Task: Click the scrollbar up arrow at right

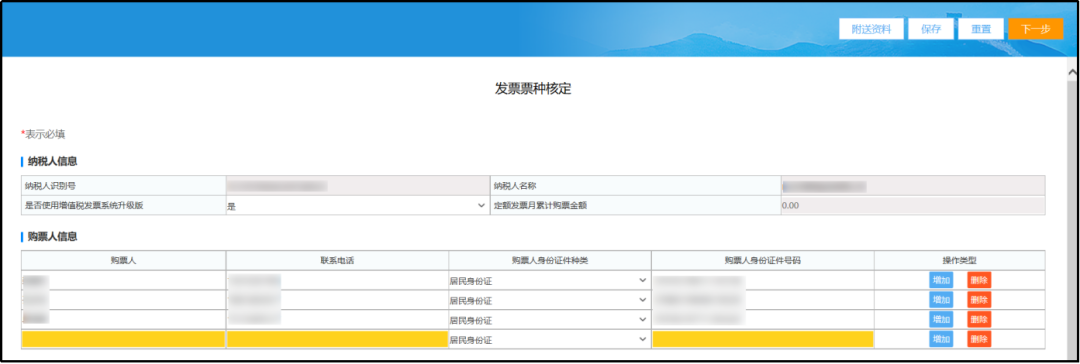Action: (1071, 72)
